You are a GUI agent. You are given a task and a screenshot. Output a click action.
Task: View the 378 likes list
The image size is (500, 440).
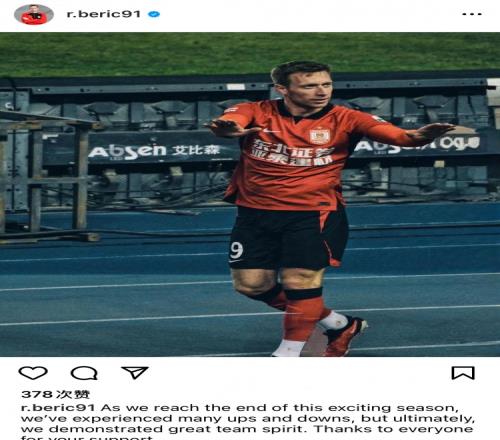click(55, 394)
